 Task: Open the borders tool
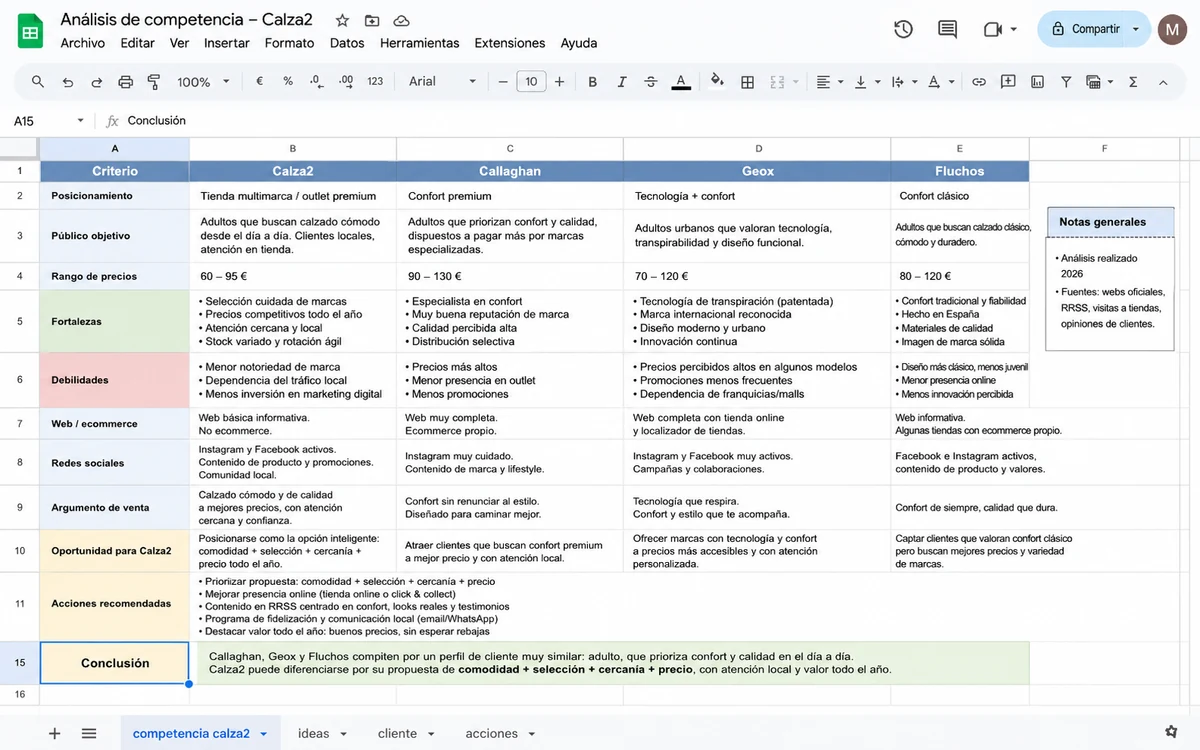click(x=747, y=82)
